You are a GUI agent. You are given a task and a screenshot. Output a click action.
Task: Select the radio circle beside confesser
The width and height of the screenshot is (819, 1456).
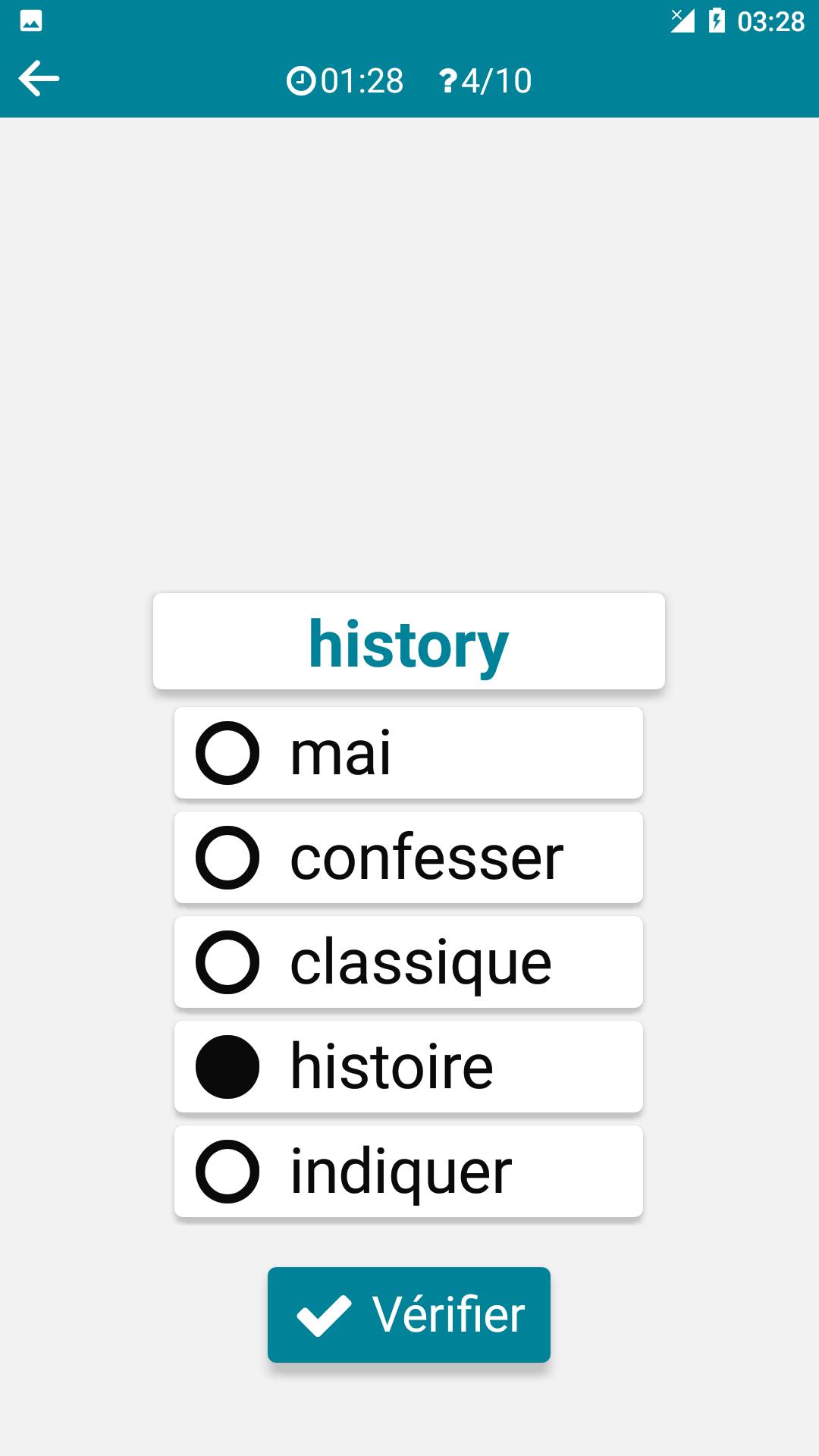pos(227,858)
